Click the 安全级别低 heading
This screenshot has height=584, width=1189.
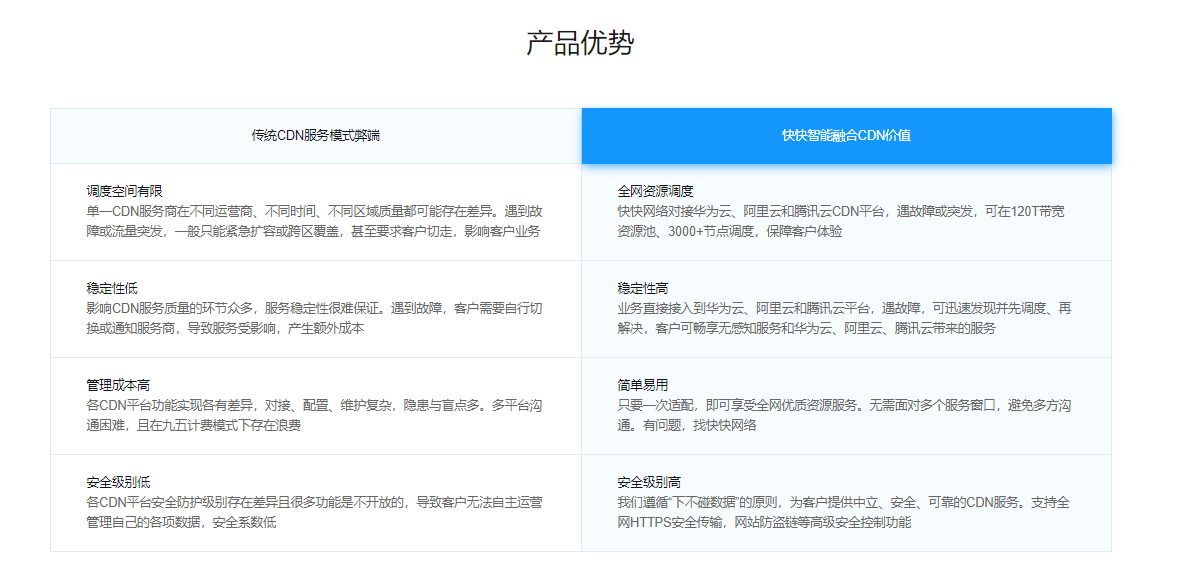(x=118, y=482)
